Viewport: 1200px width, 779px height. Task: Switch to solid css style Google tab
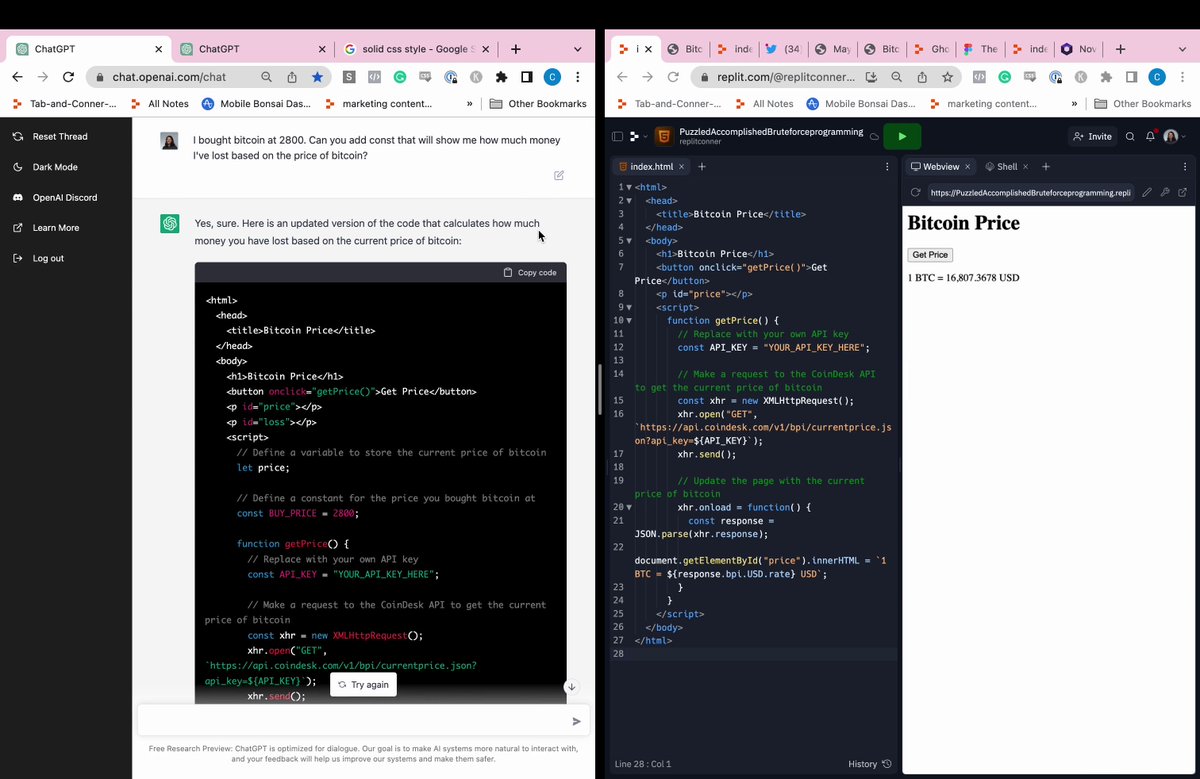point(415,49)
